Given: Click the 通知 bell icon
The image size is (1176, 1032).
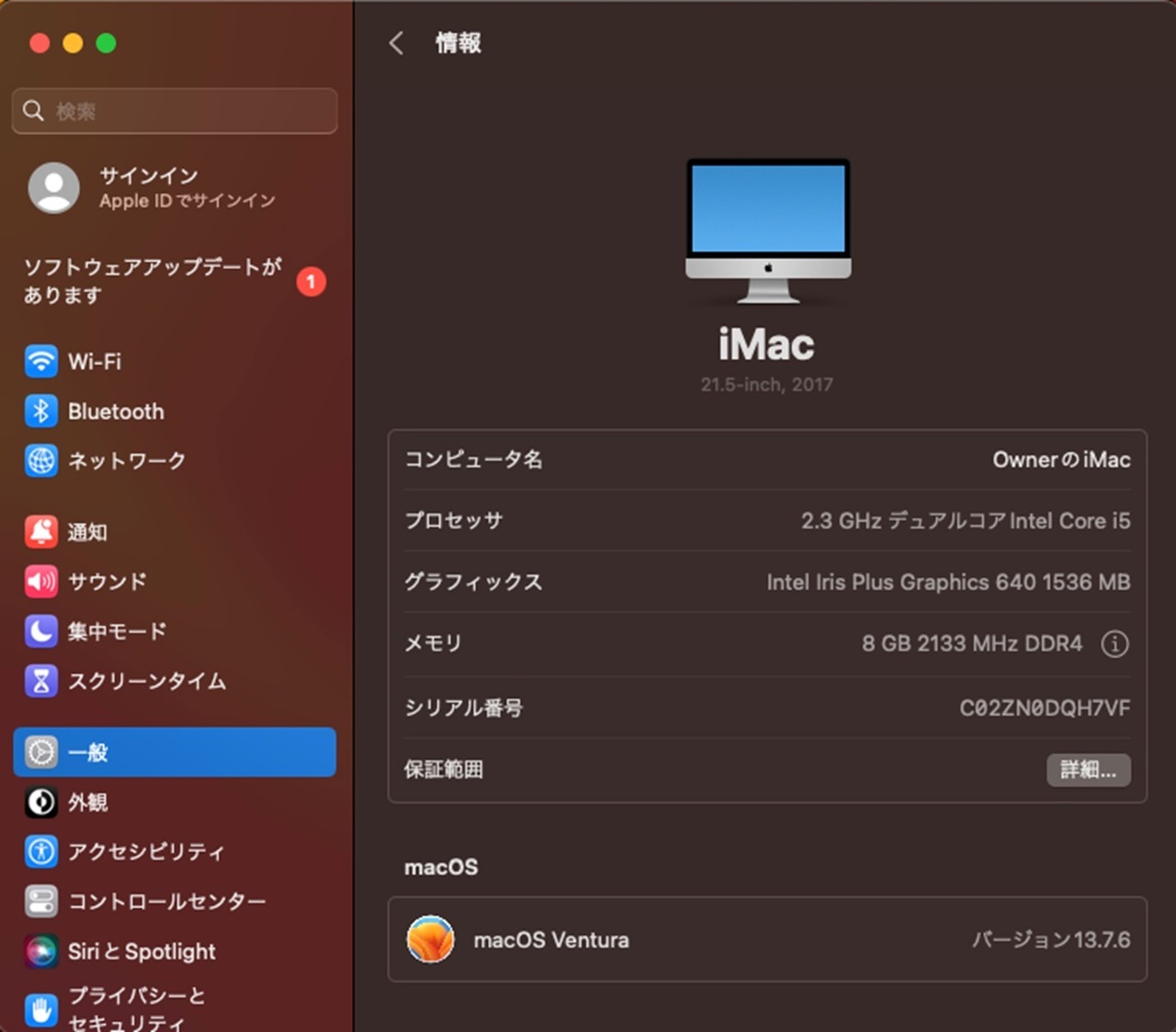Looking at the screenshot, I should click(x=41, y=531).
